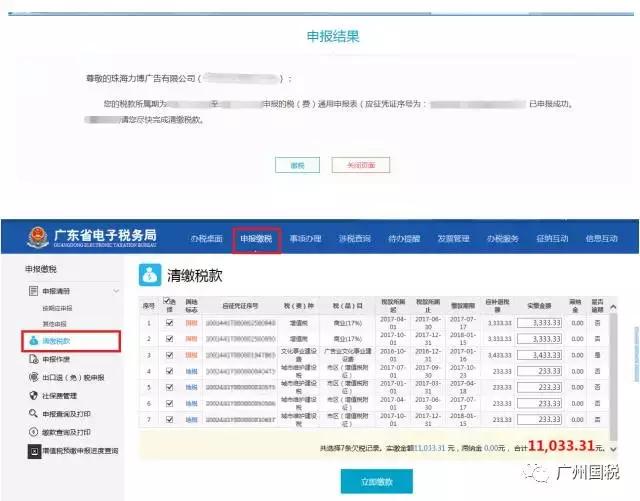This screenshot has width=640, height=501.
Task: Click the table scrollbar down arrow
Action: [613, 449]
